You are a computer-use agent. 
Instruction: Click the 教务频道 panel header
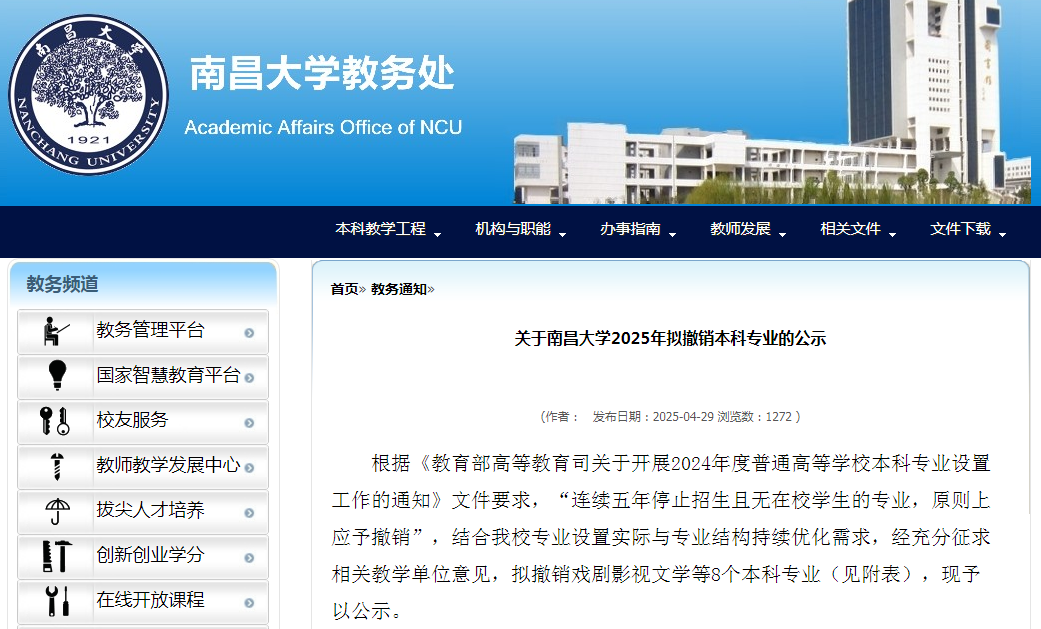coord(55,283)
